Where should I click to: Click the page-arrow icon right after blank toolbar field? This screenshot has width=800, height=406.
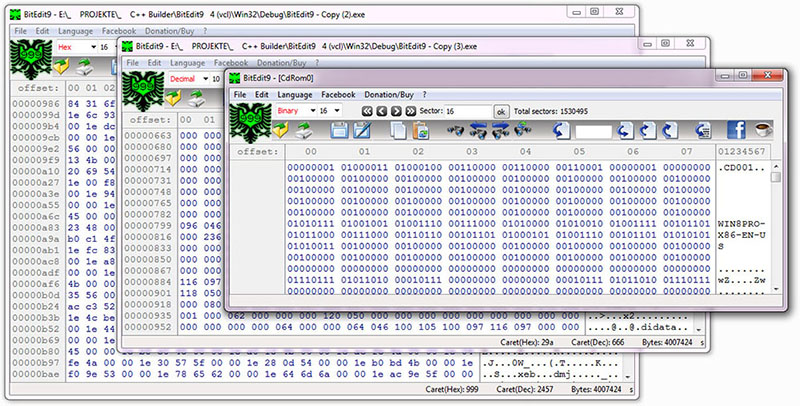[625, 131]
